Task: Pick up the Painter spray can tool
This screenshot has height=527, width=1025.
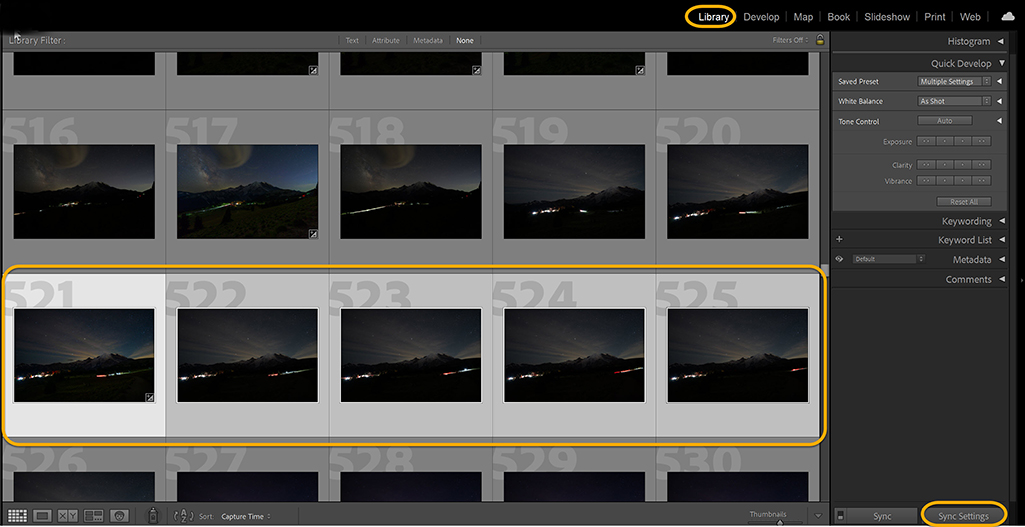Action: click(152, 515)
